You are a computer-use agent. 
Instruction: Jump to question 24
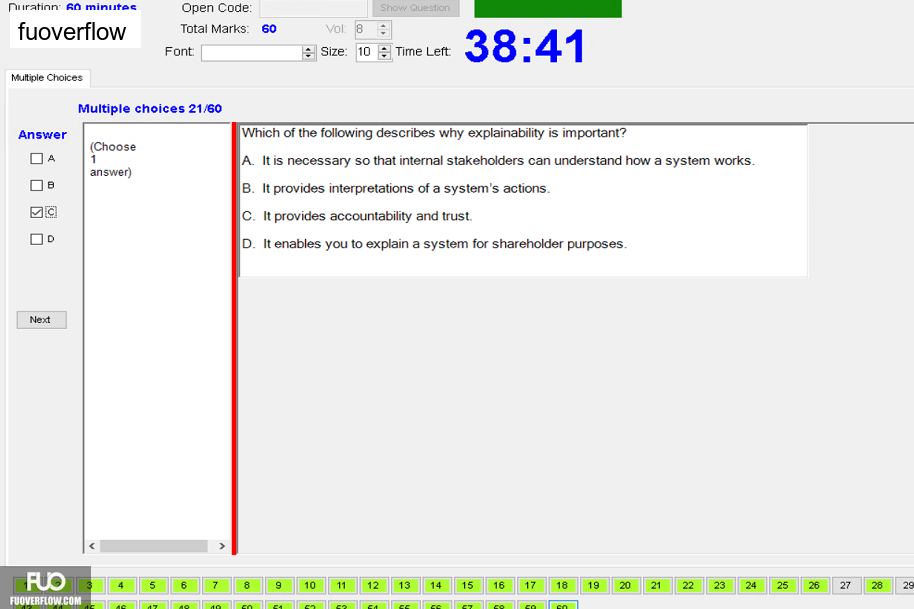[x=751, y=585]
